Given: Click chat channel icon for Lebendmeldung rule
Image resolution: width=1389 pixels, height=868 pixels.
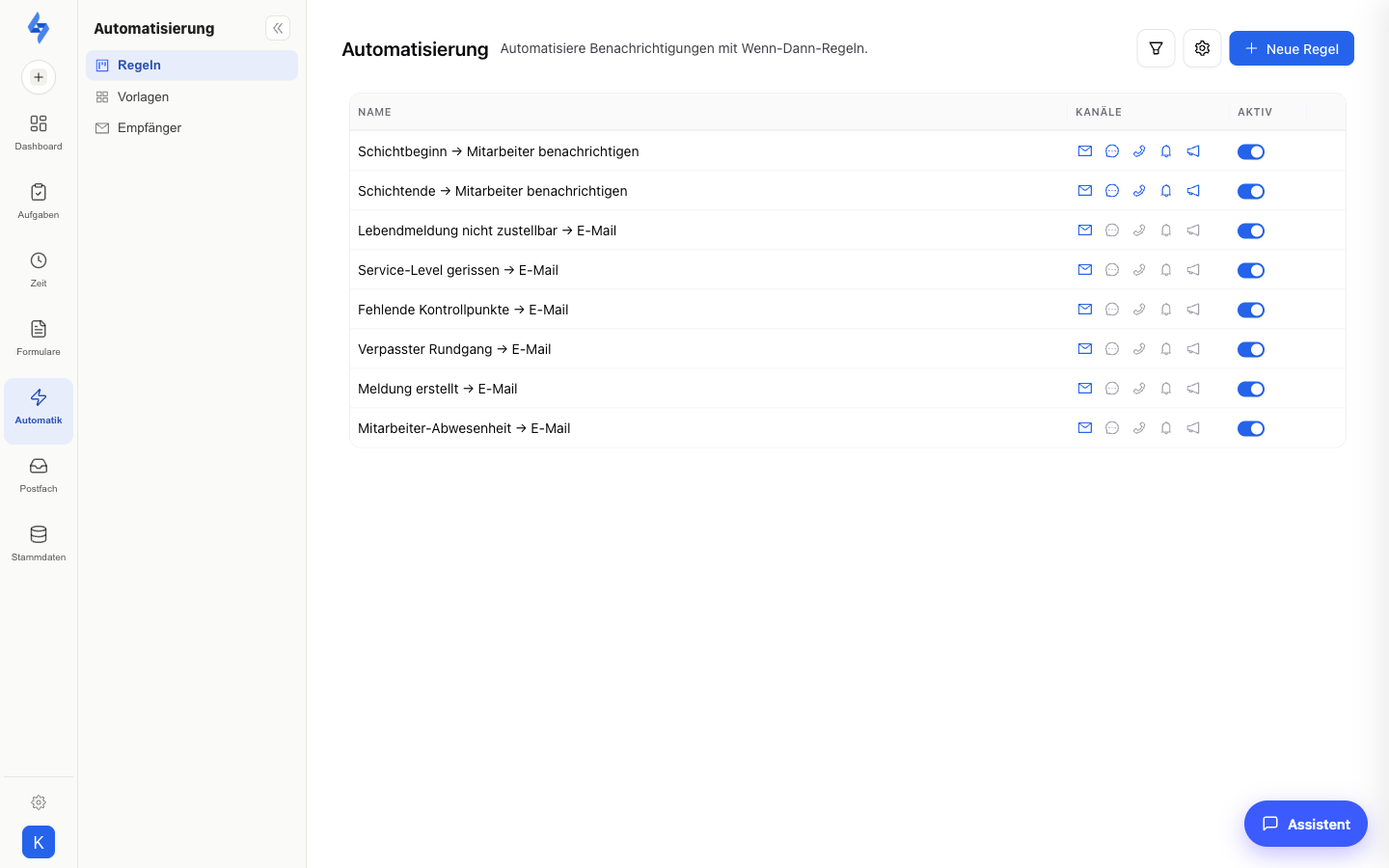Looking at the screenshot, I should tap(1112, 231).
